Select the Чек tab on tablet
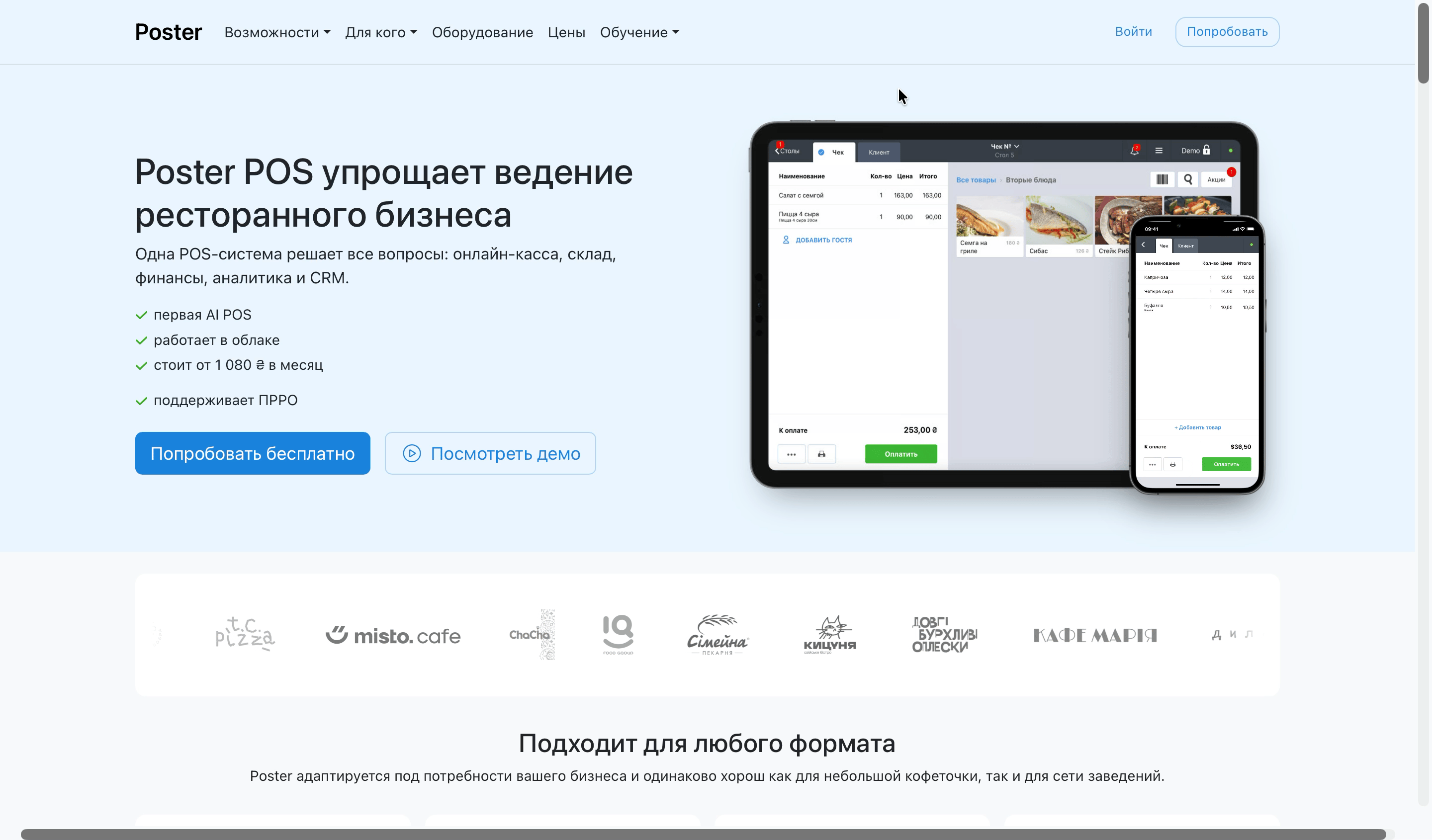1432x840 pixels. pos(834,152)
